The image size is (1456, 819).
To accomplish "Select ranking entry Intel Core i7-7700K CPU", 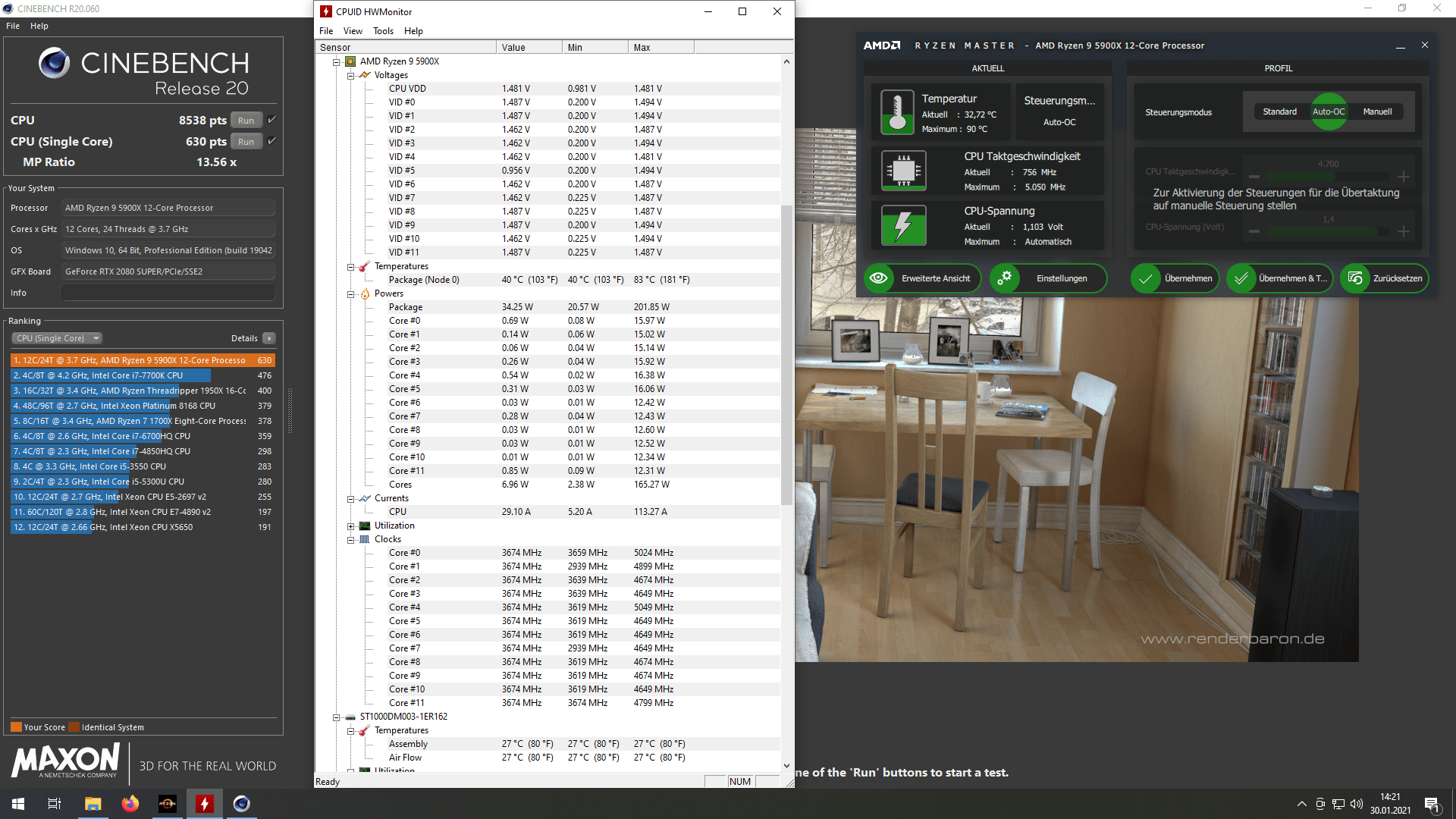I will (x=143, y=375).
